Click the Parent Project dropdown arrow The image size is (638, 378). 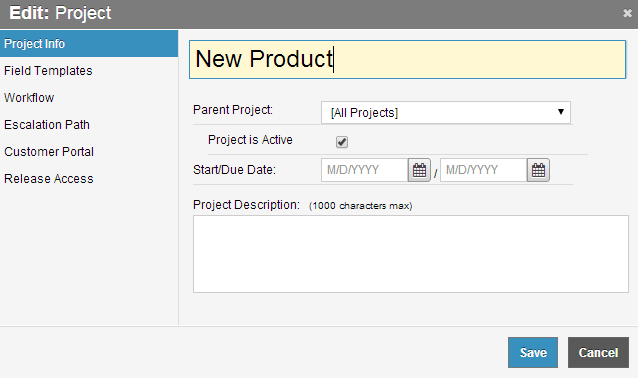(x=561, y=112)
